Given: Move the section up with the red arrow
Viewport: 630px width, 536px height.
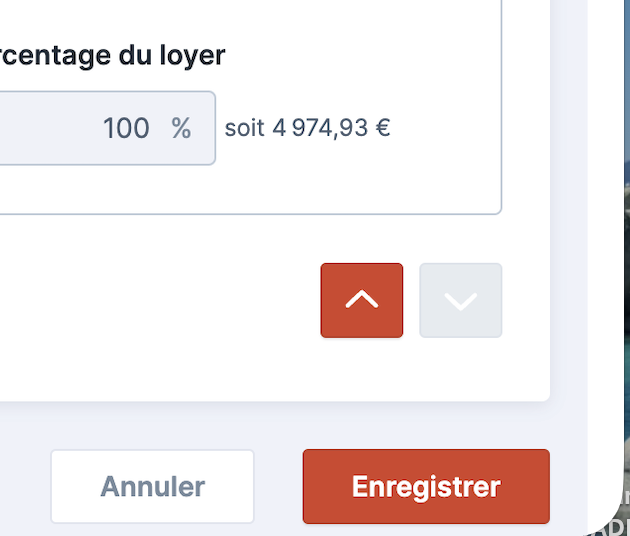Looking at the screenshot, I should point(361,300).
